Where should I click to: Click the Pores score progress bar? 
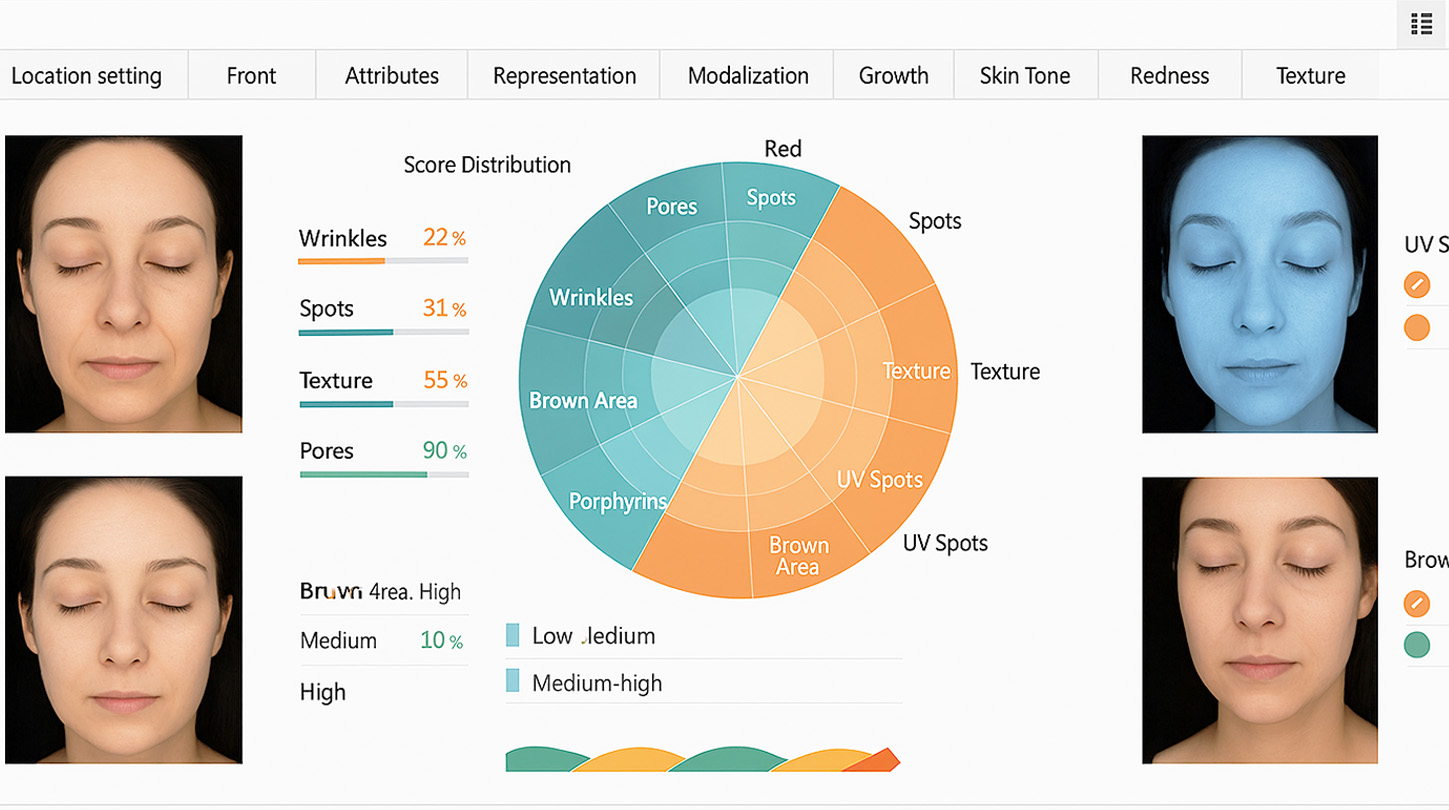[383, 474]
